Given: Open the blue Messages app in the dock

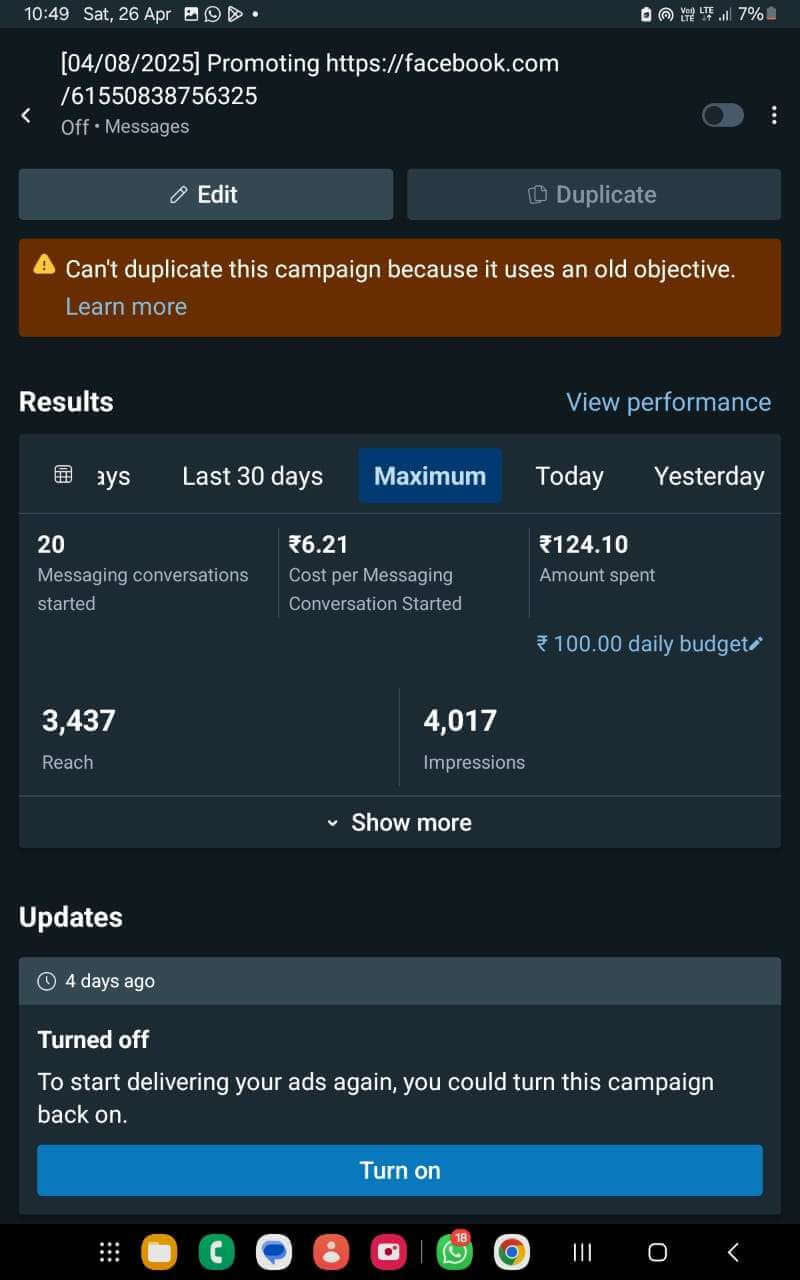Looking at the screenshot, I should (x=273, y=1252).
